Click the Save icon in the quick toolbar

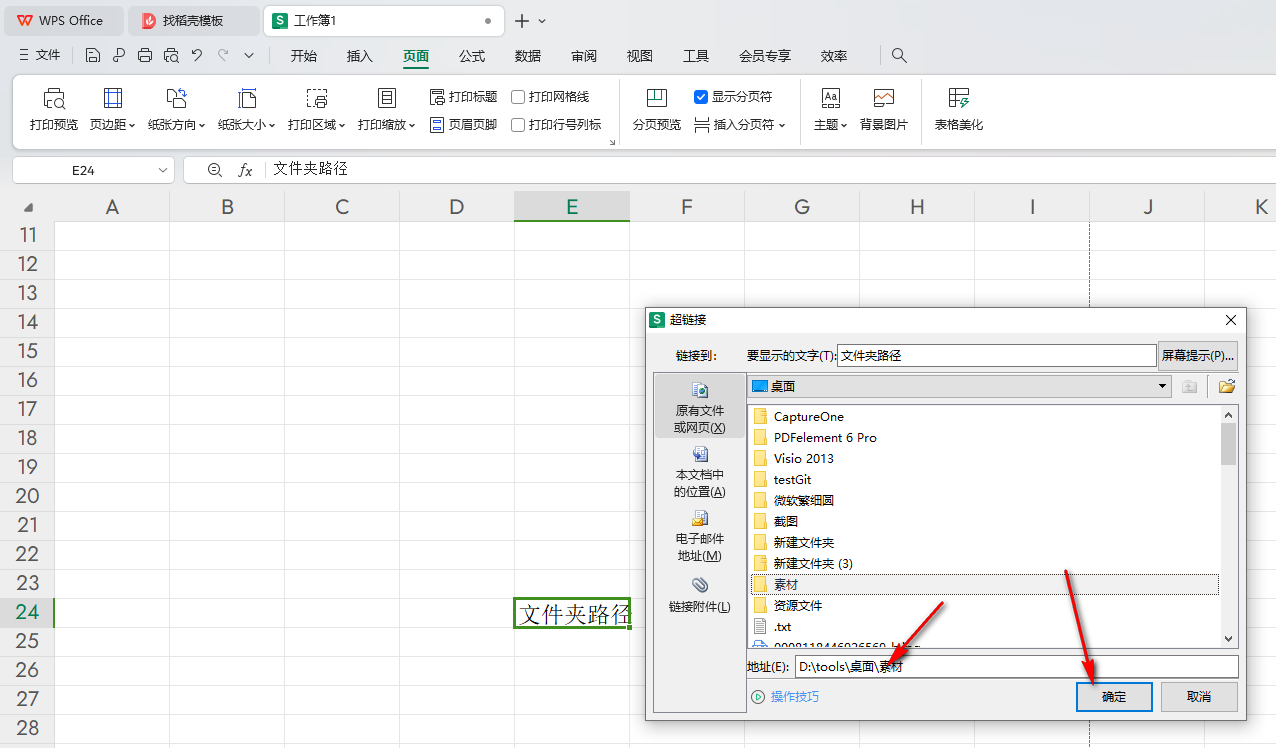click(93, 55)
